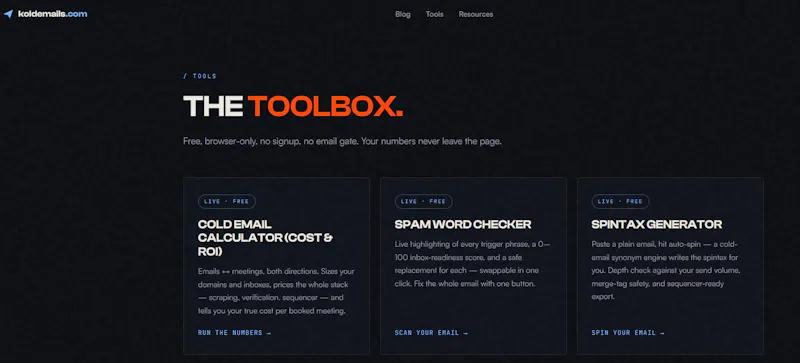Image resolution: width=800 pixels, height=363 pixels.
Task: Open the Resources menu item
Action: click(476, 14)
